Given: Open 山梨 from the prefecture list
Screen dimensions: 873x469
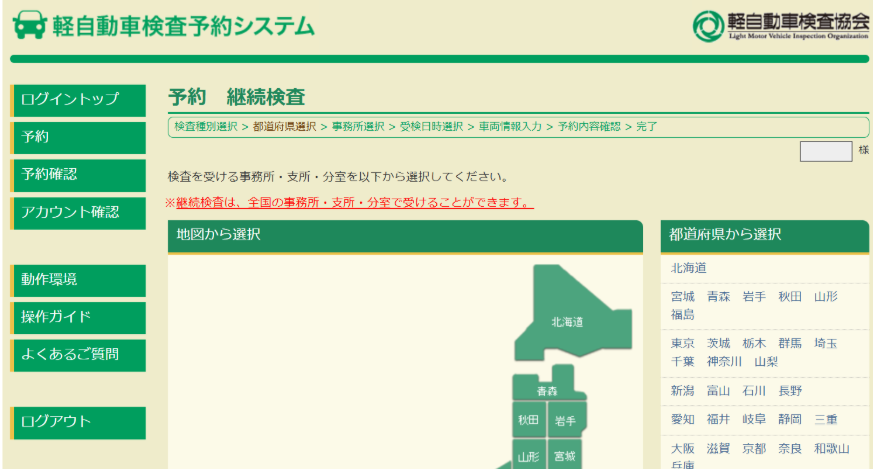Looking at the screenshot, I should click(766, 361).
